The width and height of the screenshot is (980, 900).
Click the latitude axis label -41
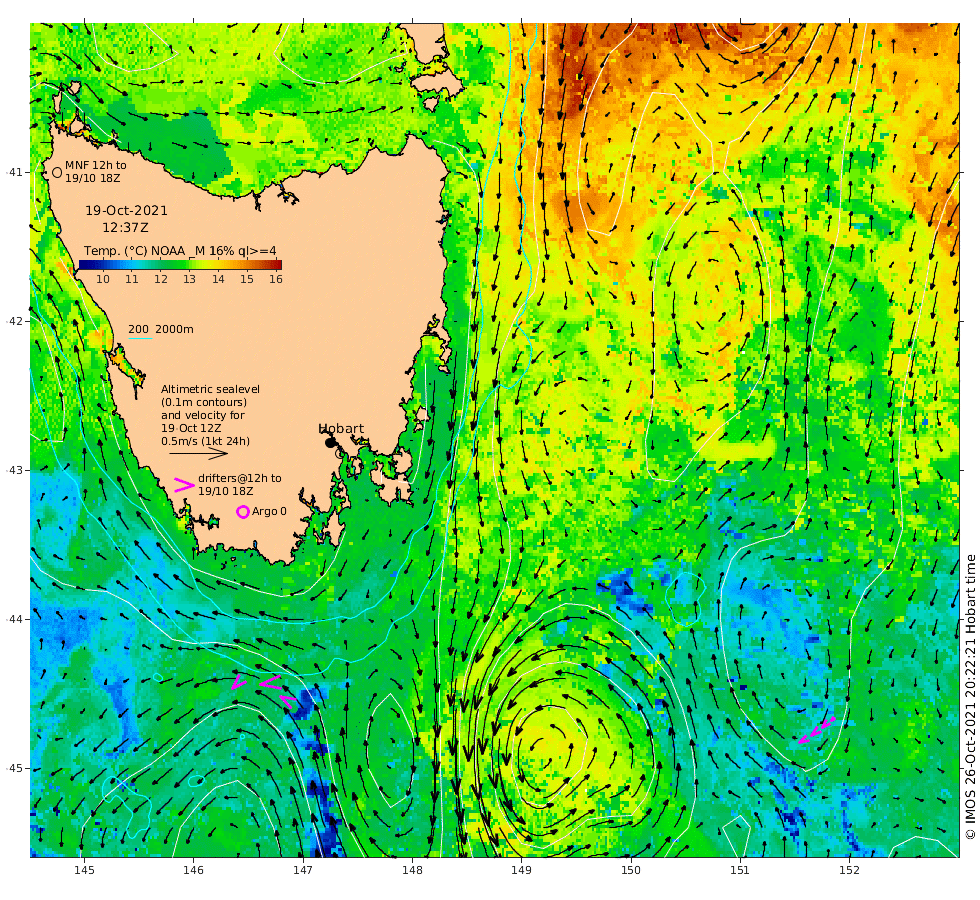(x=14, y=172)
